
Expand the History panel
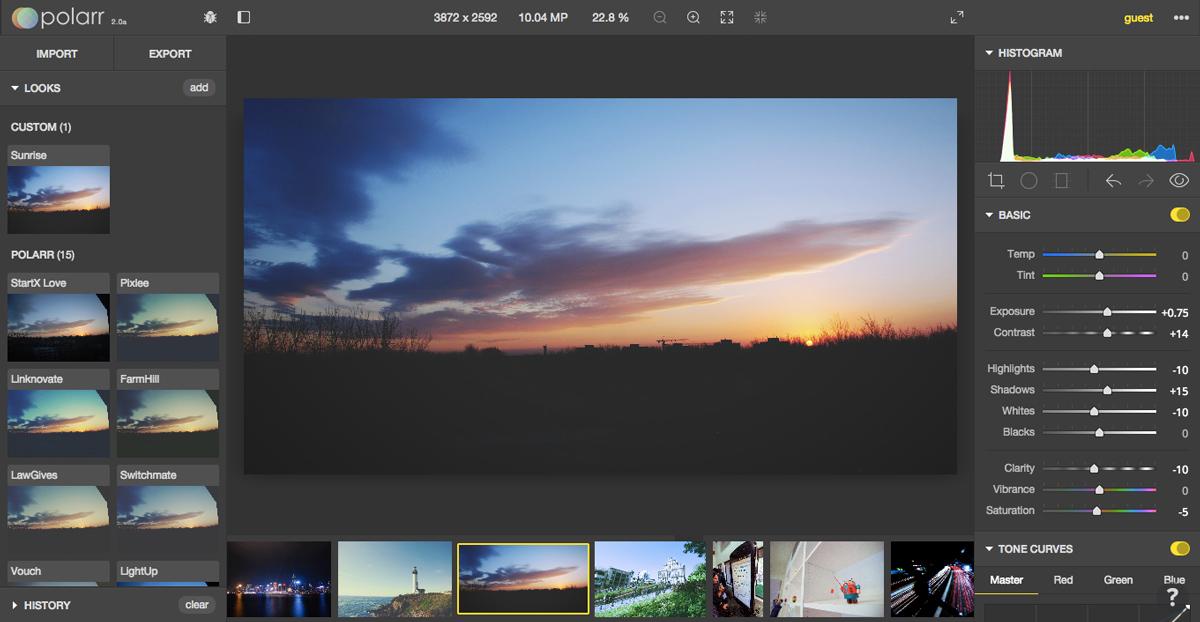[14, 605]
